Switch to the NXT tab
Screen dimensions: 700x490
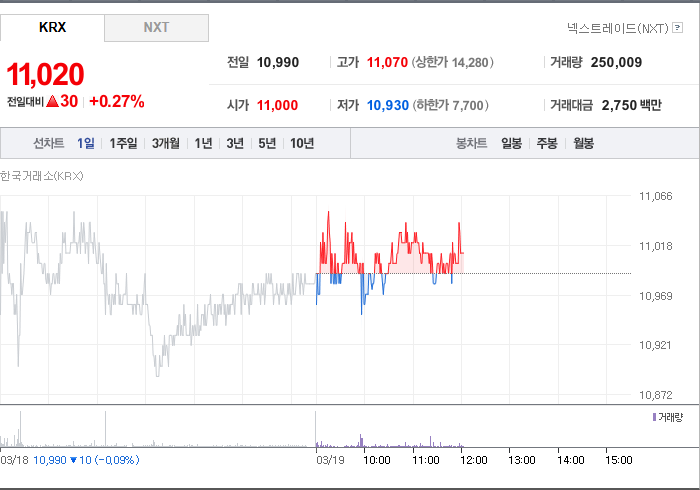coord(156,28)
